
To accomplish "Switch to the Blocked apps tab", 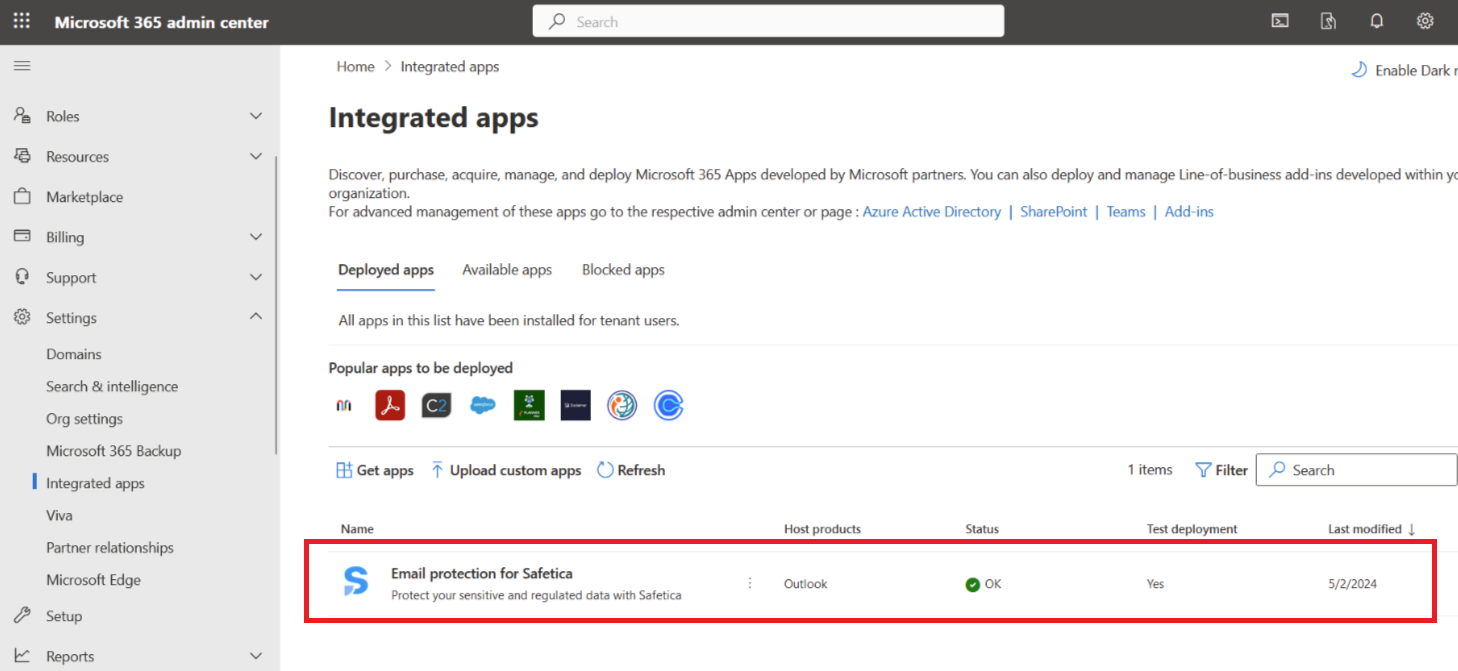I will pos(623,270).
